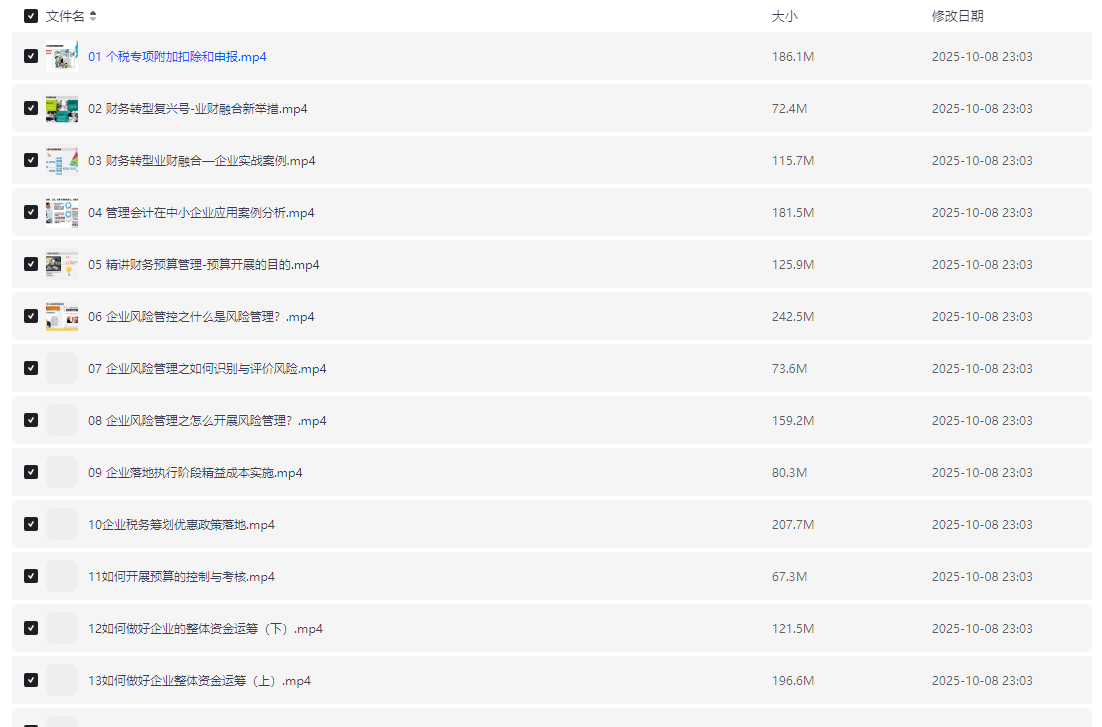Uncheck the checkbox for 08 企业风险管理之怎么开展风险管理

tap(31, 421)
